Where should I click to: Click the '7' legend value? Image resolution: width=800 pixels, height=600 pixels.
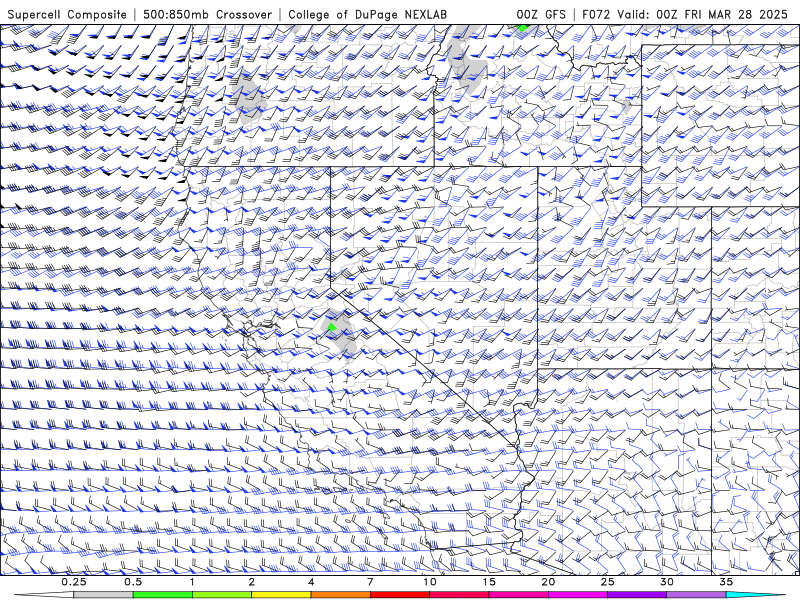click(370, 582)
